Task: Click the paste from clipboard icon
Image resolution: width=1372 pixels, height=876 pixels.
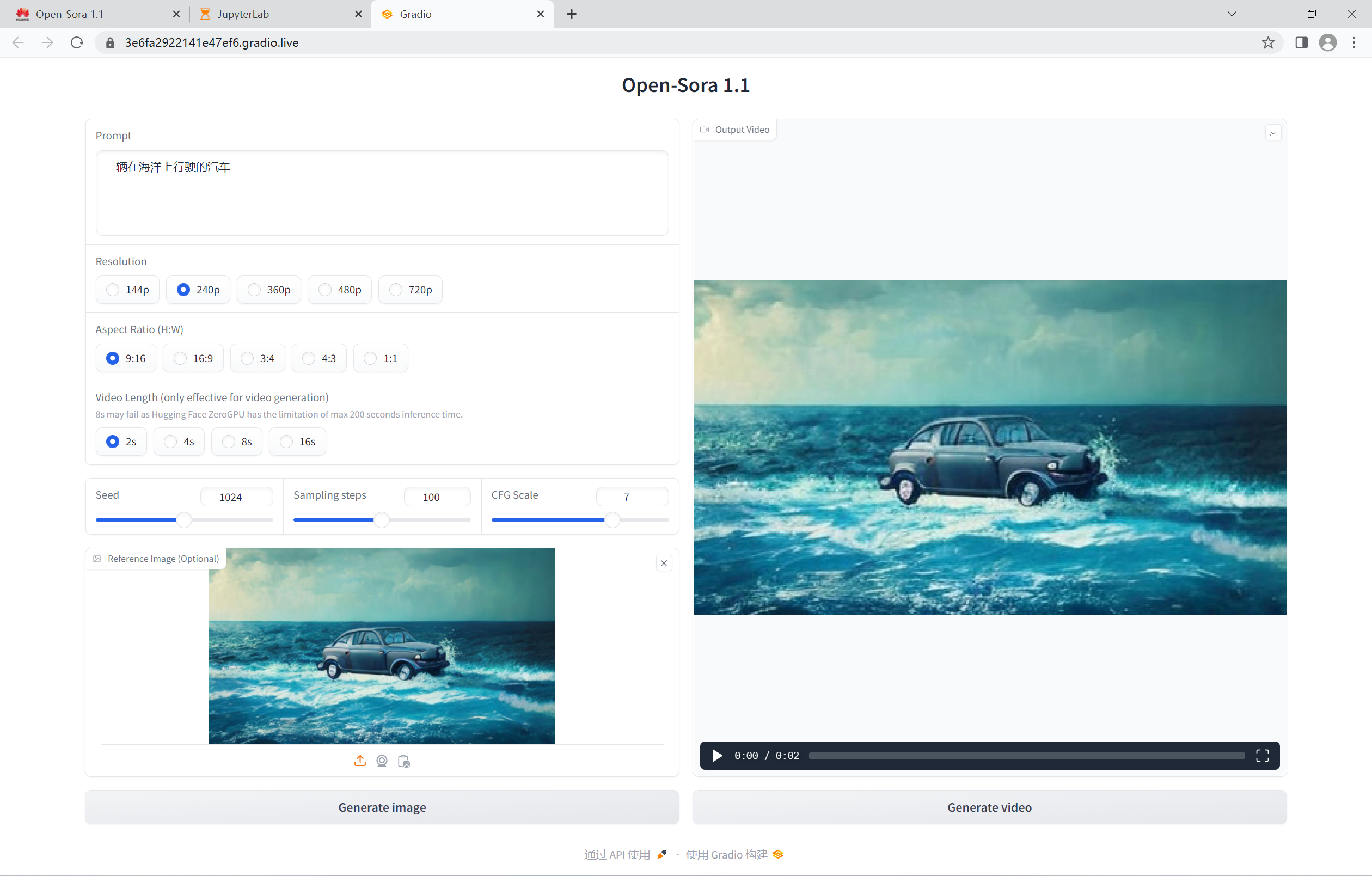Action: point(404,761)
